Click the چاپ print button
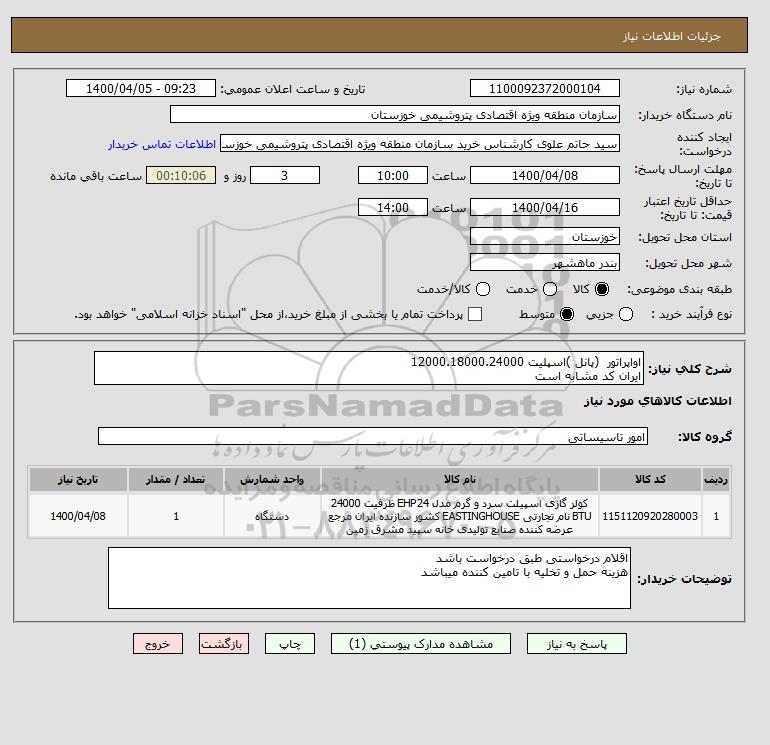Viewport: 770px width, 745px height. tap(290, 644)
